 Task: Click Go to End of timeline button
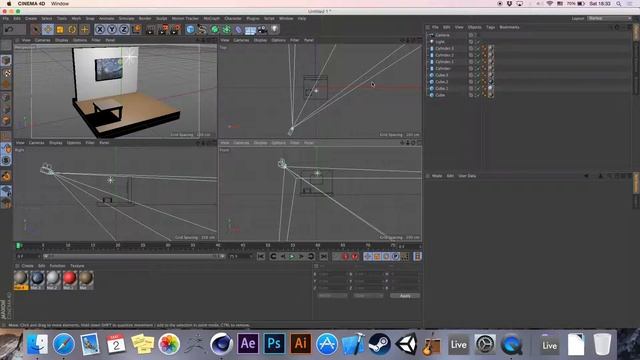coord(323,256)
